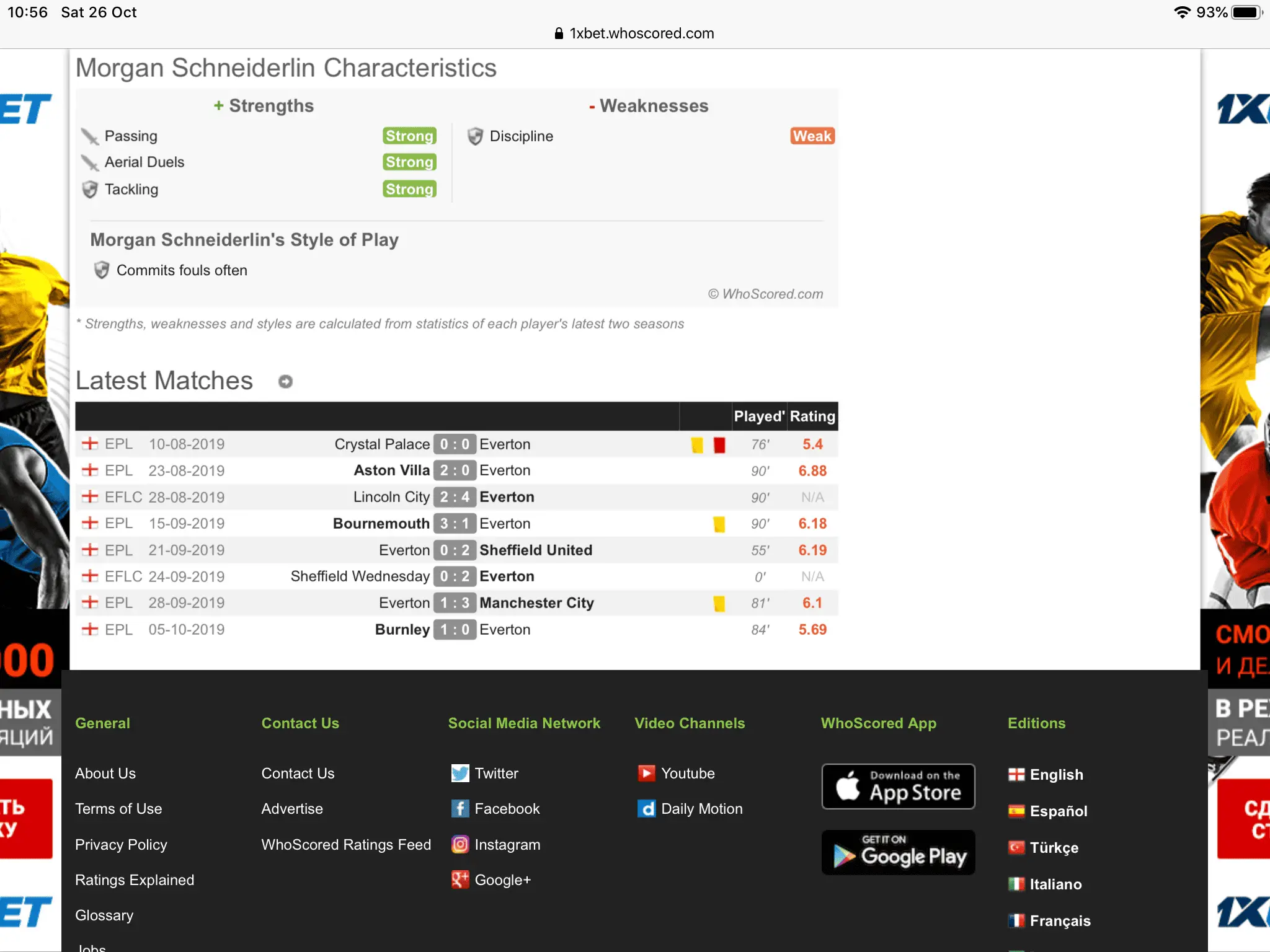Screen dimensions: 1270x952
Task: Click the Tackling shield icon
Action: pos(90,190)
